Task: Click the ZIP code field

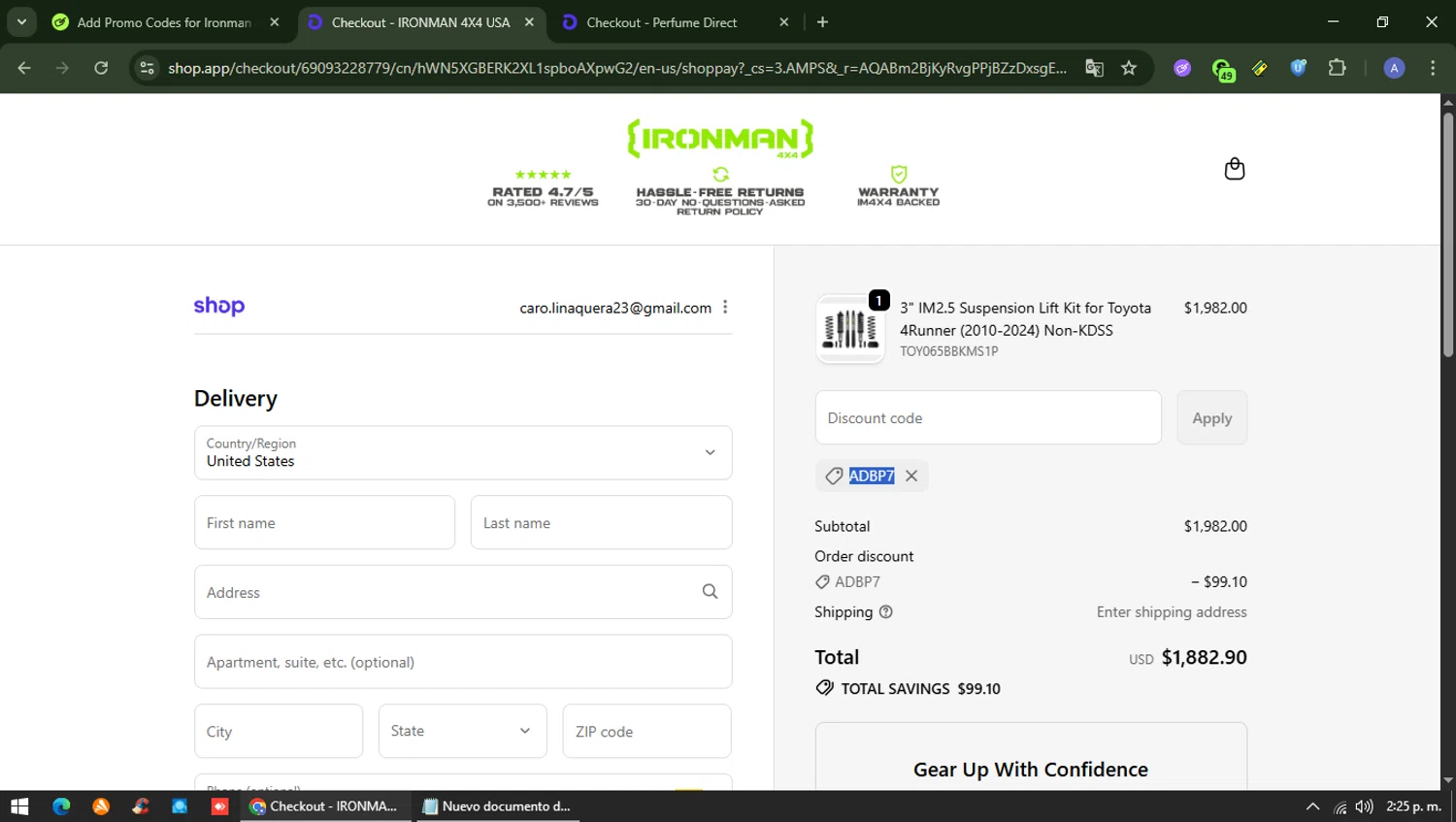Action: pos(646,731)
